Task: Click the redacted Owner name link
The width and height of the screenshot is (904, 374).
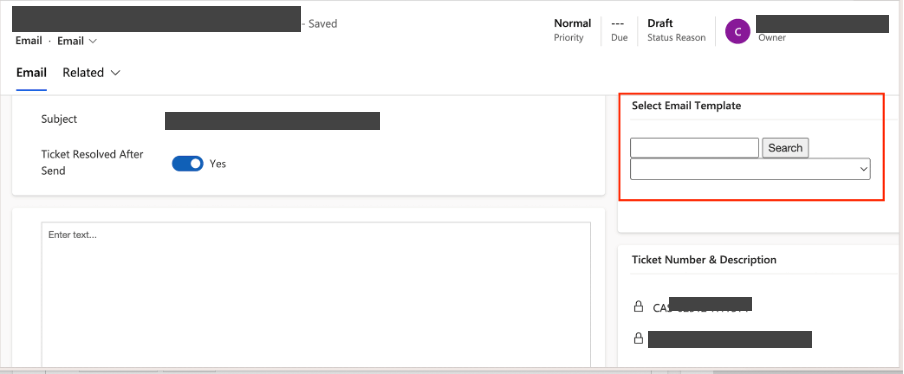Action: pos(822,24)
